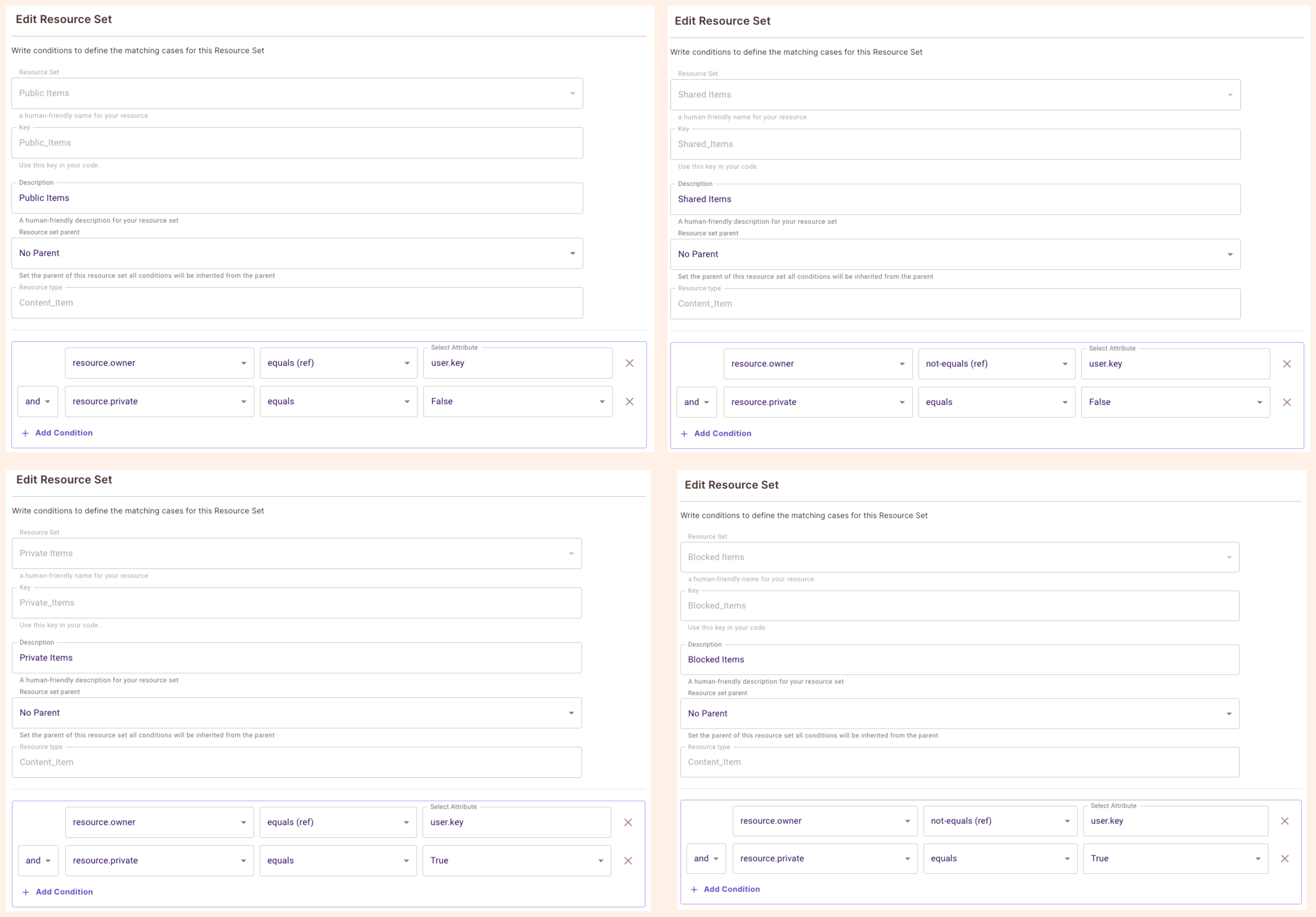Open equals (ref) operator dropdown in Private Items
The height and width of the screenshot is (917, 1316).
click(338, 822)
